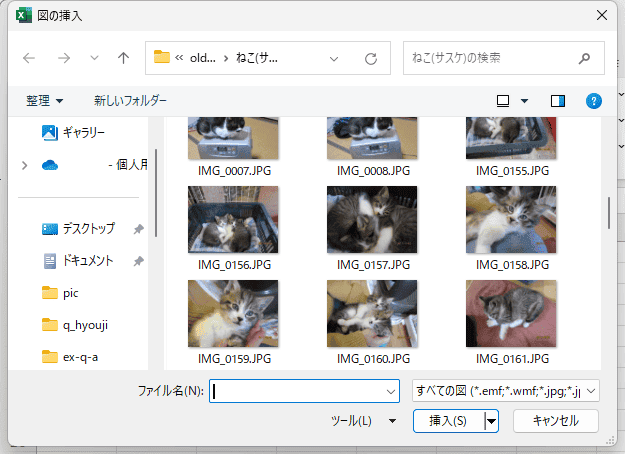The image size is (625, 454).
Task: Open the Documents quick access folder
Action: click(87, 260)
